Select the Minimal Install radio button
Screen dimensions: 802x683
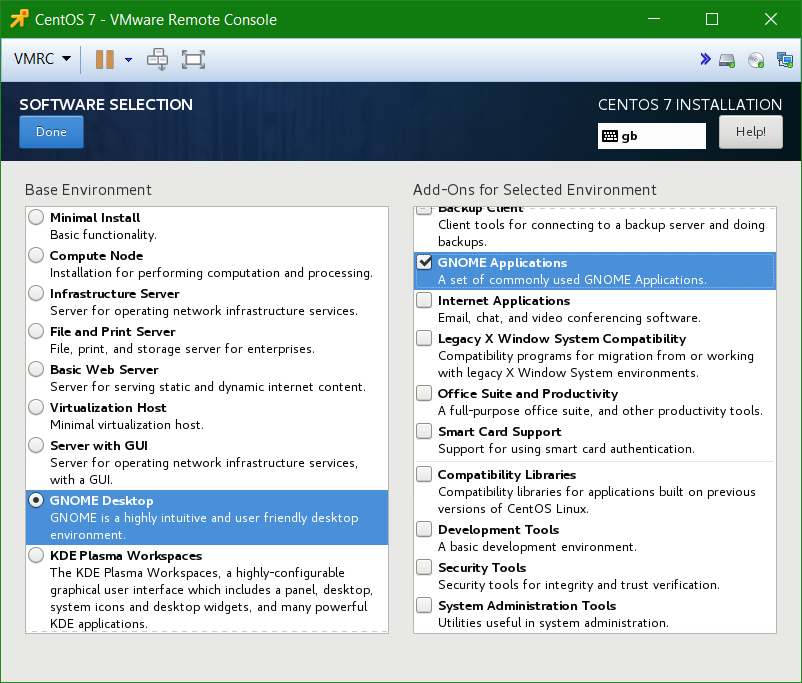[x=36, y=217]
